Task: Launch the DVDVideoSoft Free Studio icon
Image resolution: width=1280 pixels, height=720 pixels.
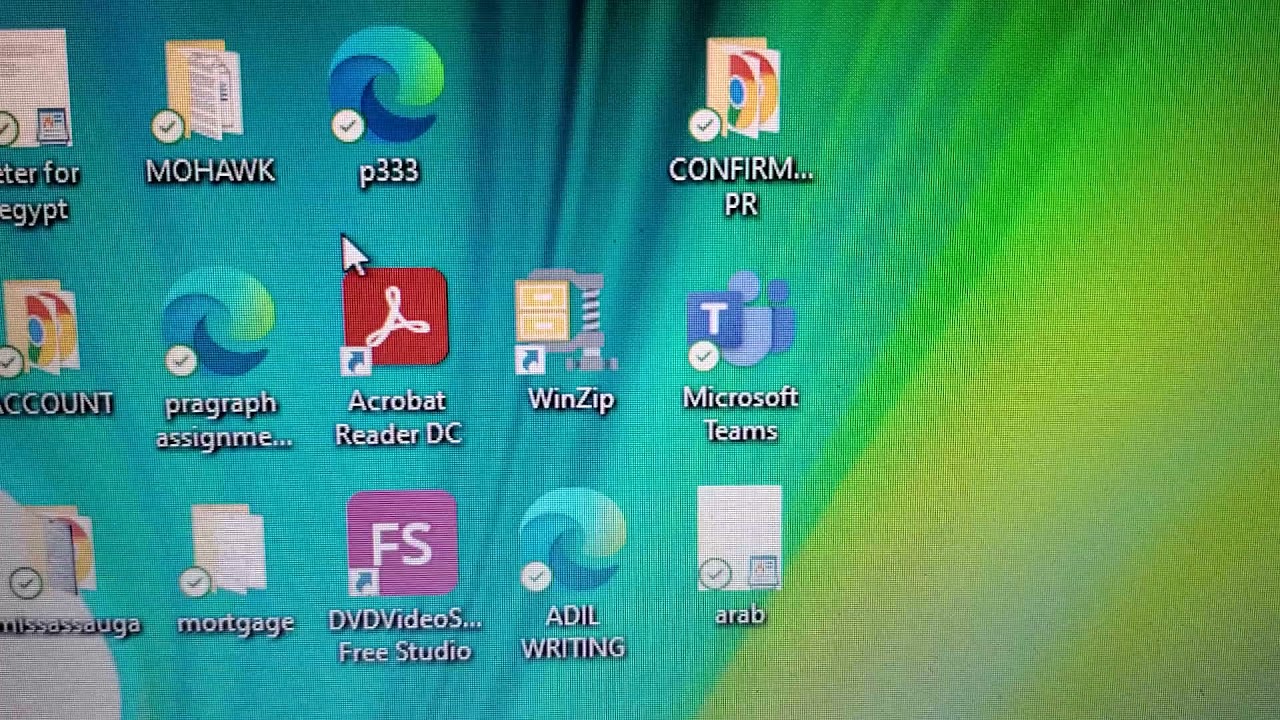Action: 402,543
